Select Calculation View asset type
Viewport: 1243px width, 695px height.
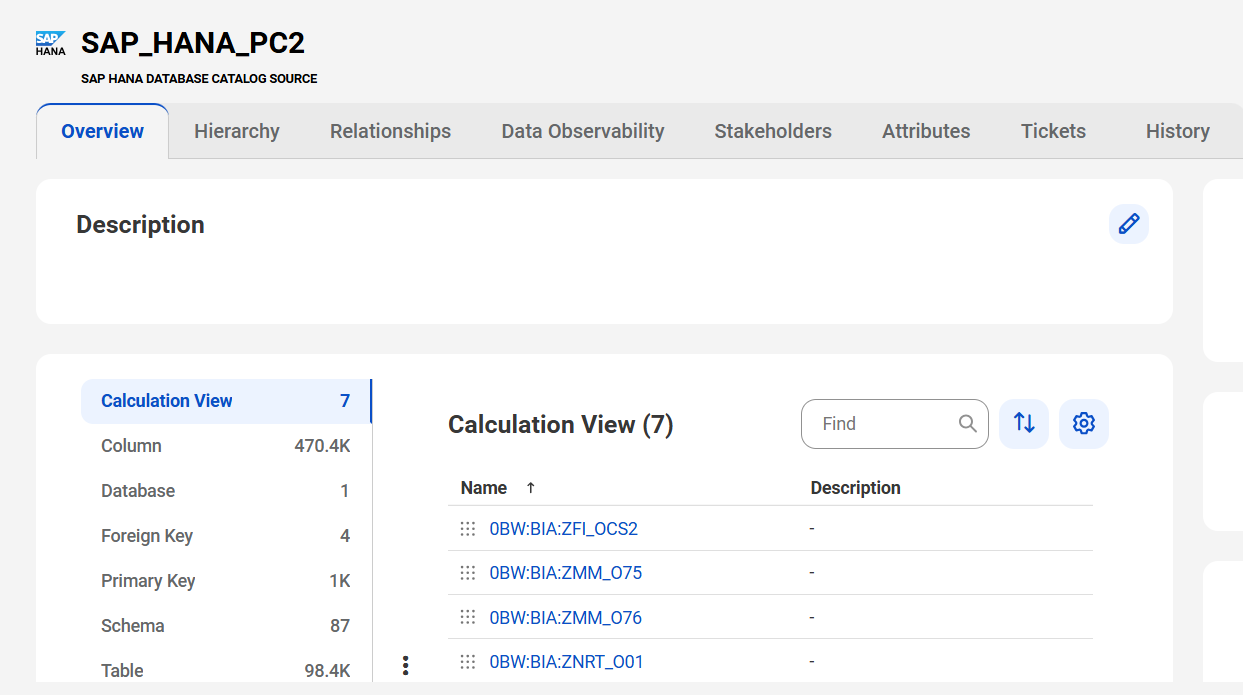[x=226, y=401]
